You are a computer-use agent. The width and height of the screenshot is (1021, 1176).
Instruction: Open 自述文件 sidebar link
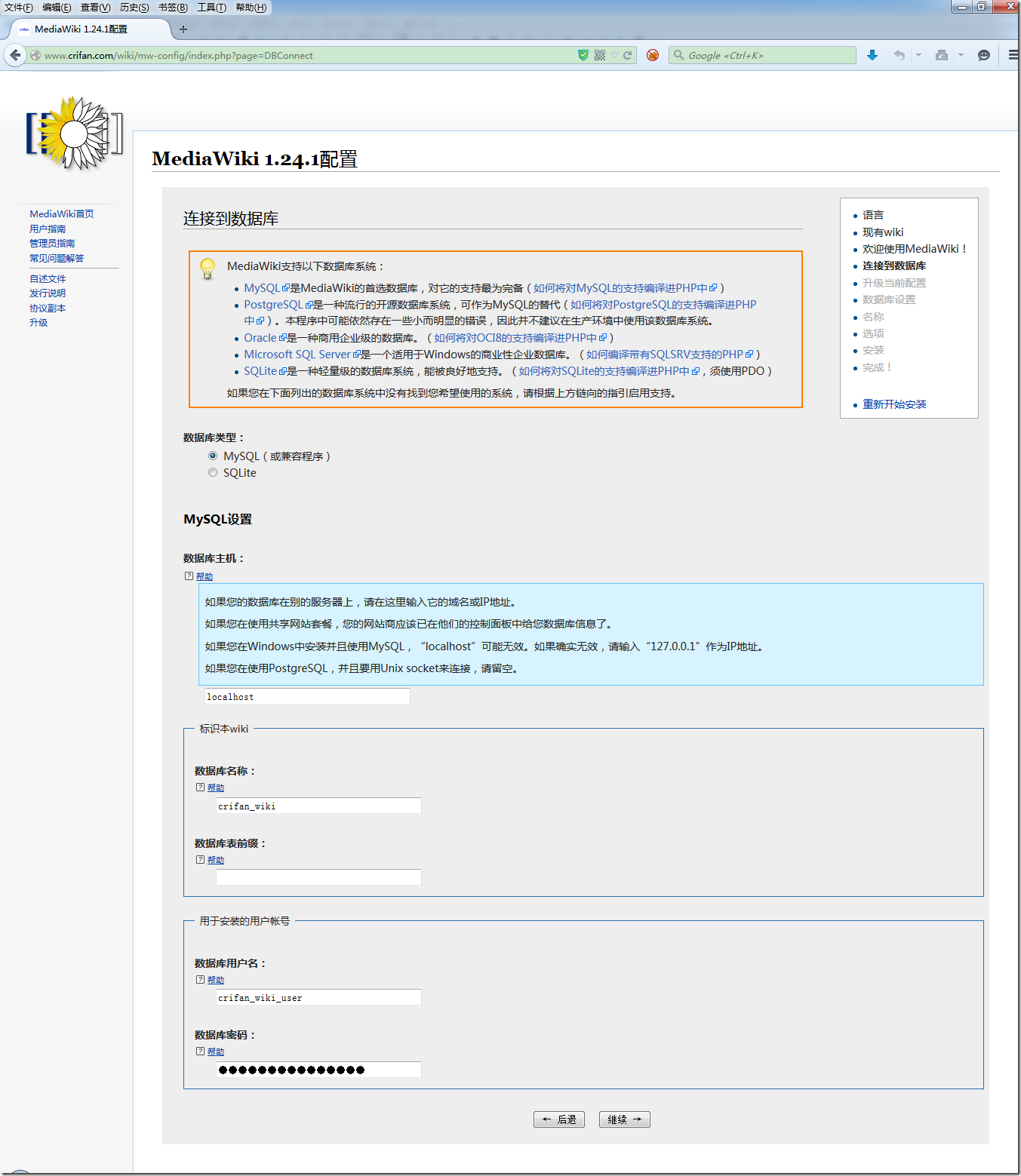(48, 278)
